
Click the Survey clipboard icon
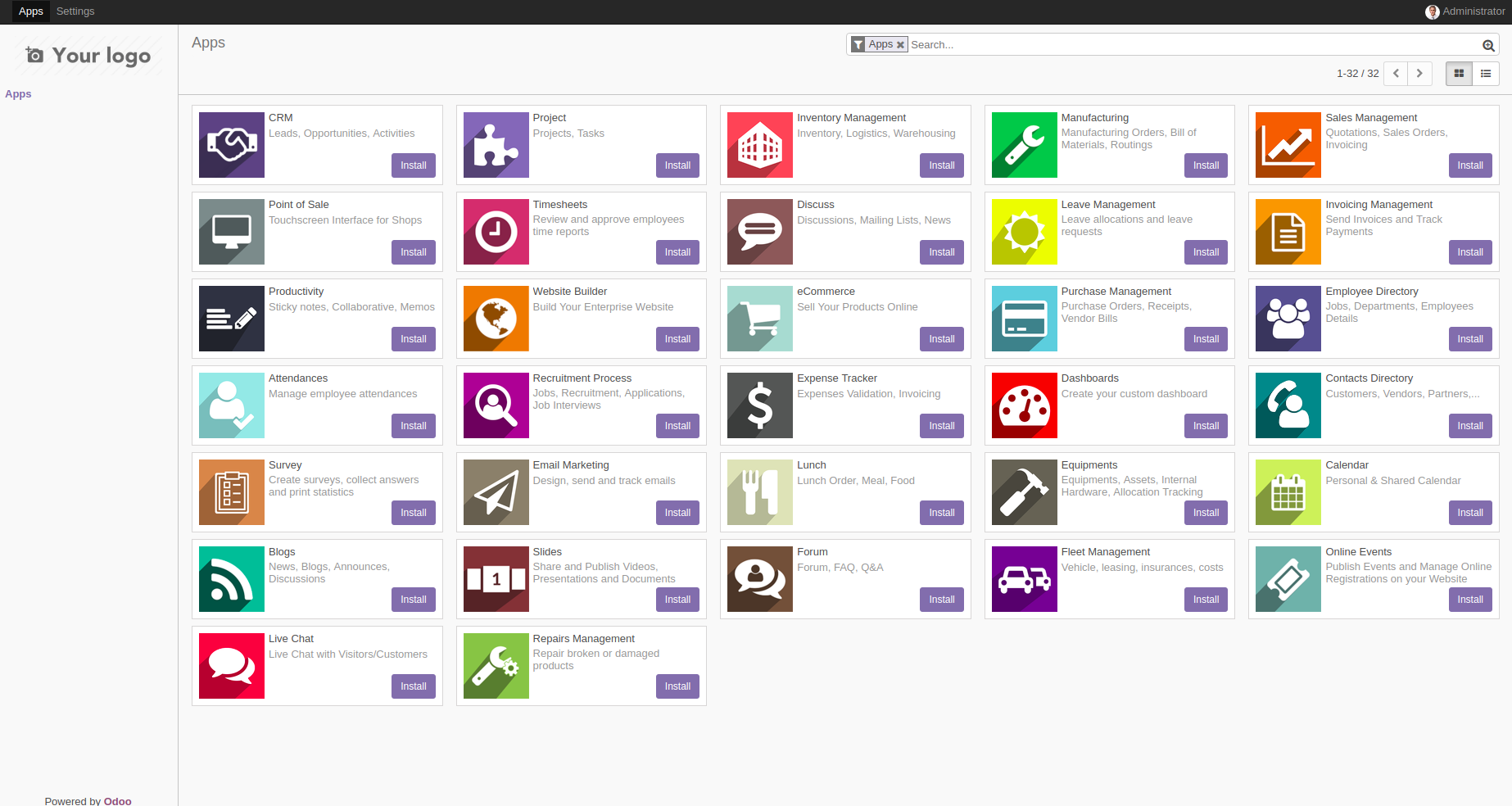(232, 492)
